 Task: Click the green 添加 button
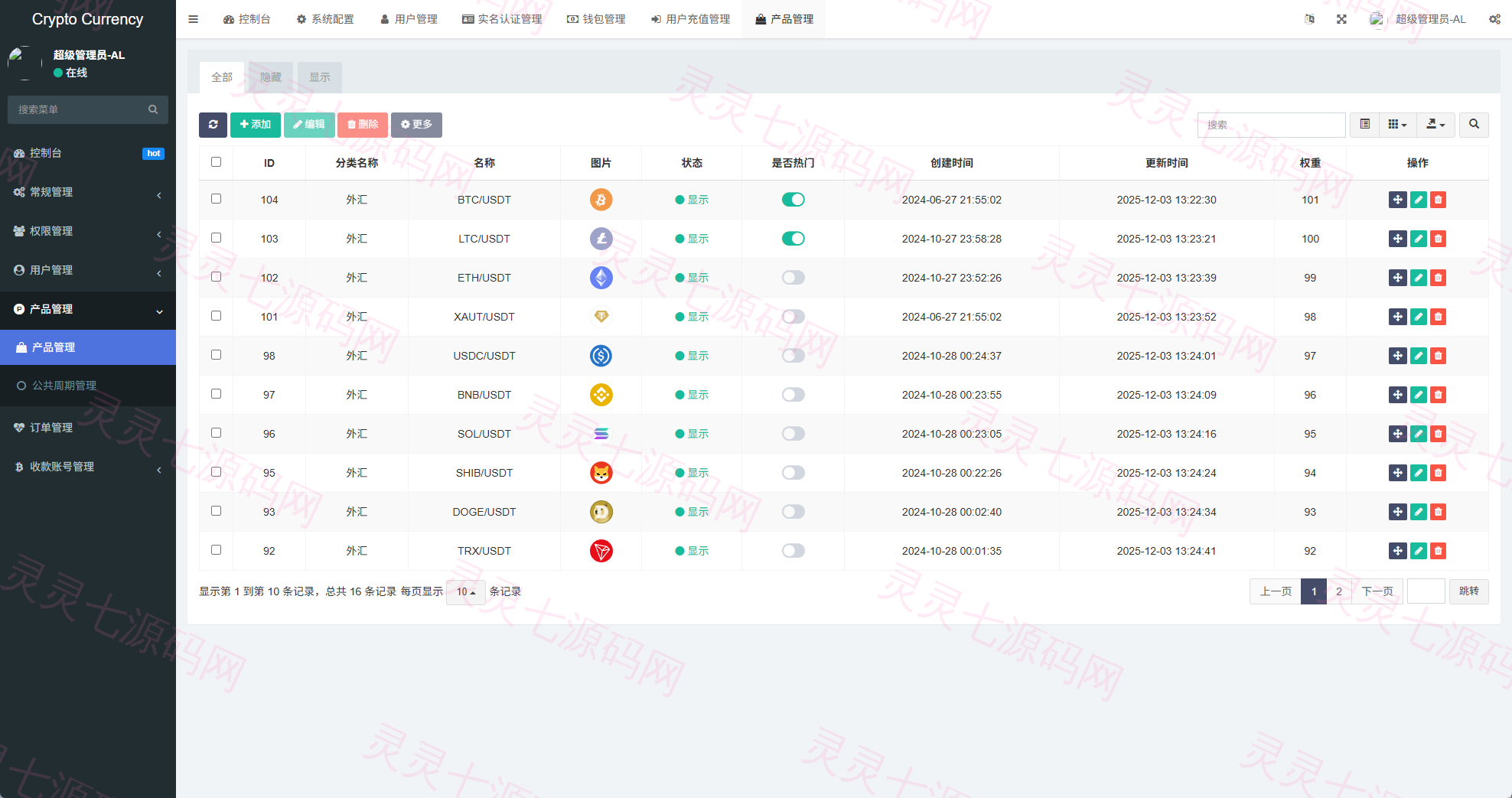point(256,125)
